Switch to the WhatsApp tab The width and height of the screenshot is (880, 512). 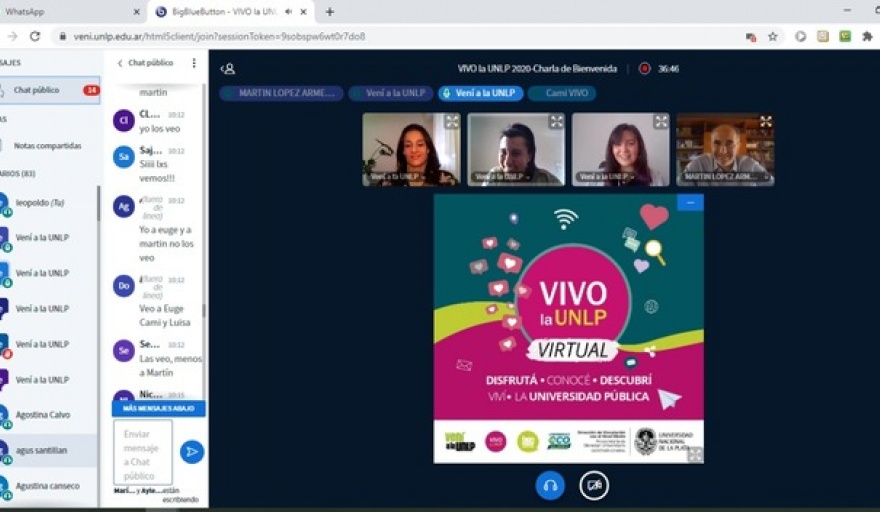coord(70,12)
